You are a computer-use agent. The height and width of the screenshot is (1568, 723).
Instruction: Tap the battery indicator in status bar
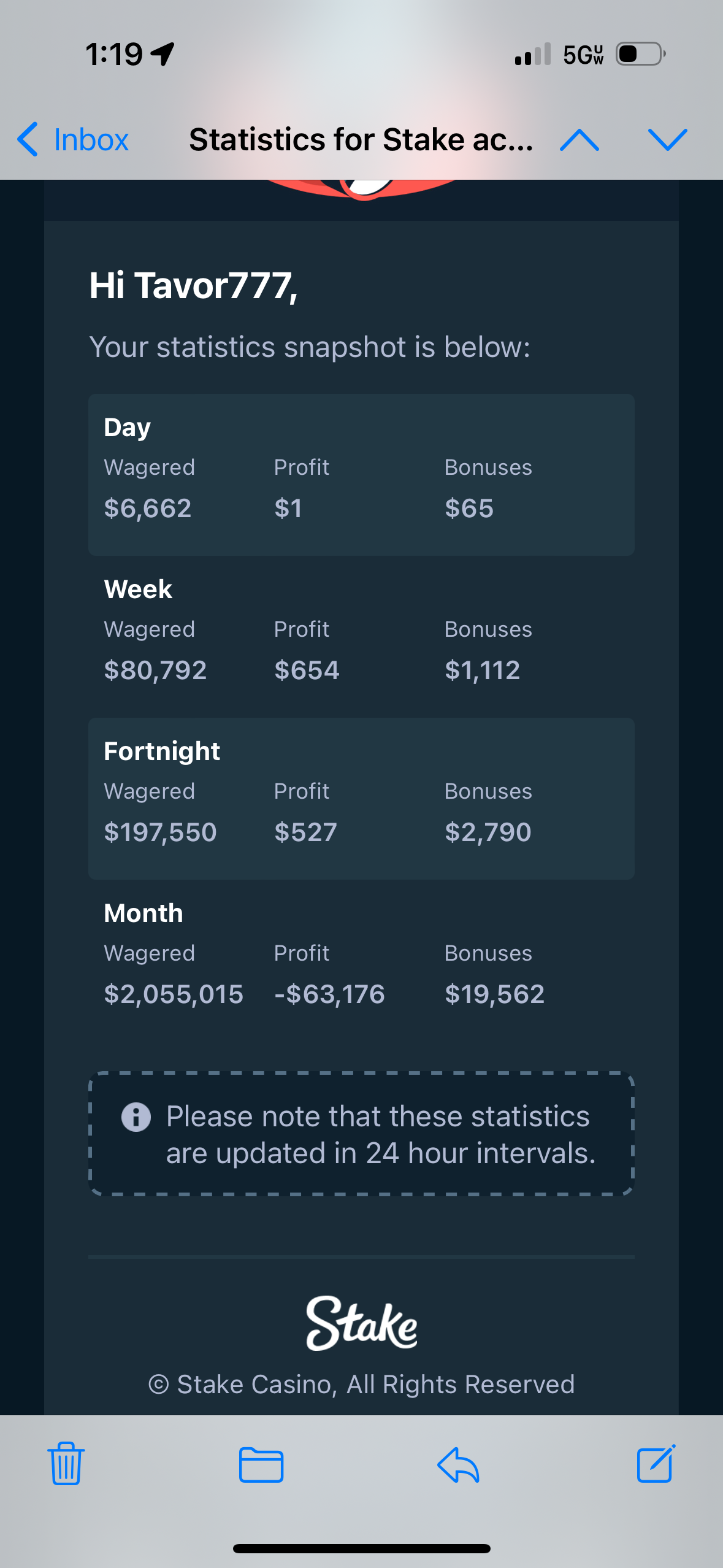(x=641, y=54)
